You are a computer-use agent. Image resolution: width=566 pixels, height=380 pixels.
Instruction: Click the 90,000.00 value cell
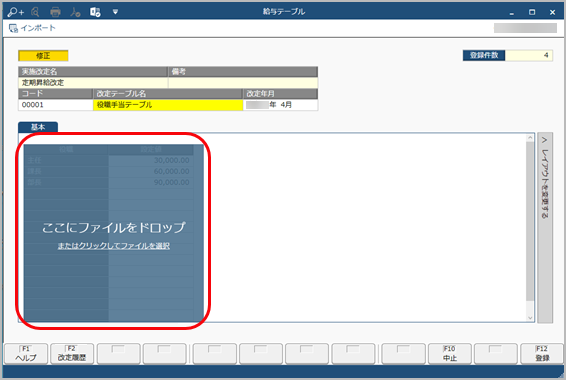pos(151,182)
